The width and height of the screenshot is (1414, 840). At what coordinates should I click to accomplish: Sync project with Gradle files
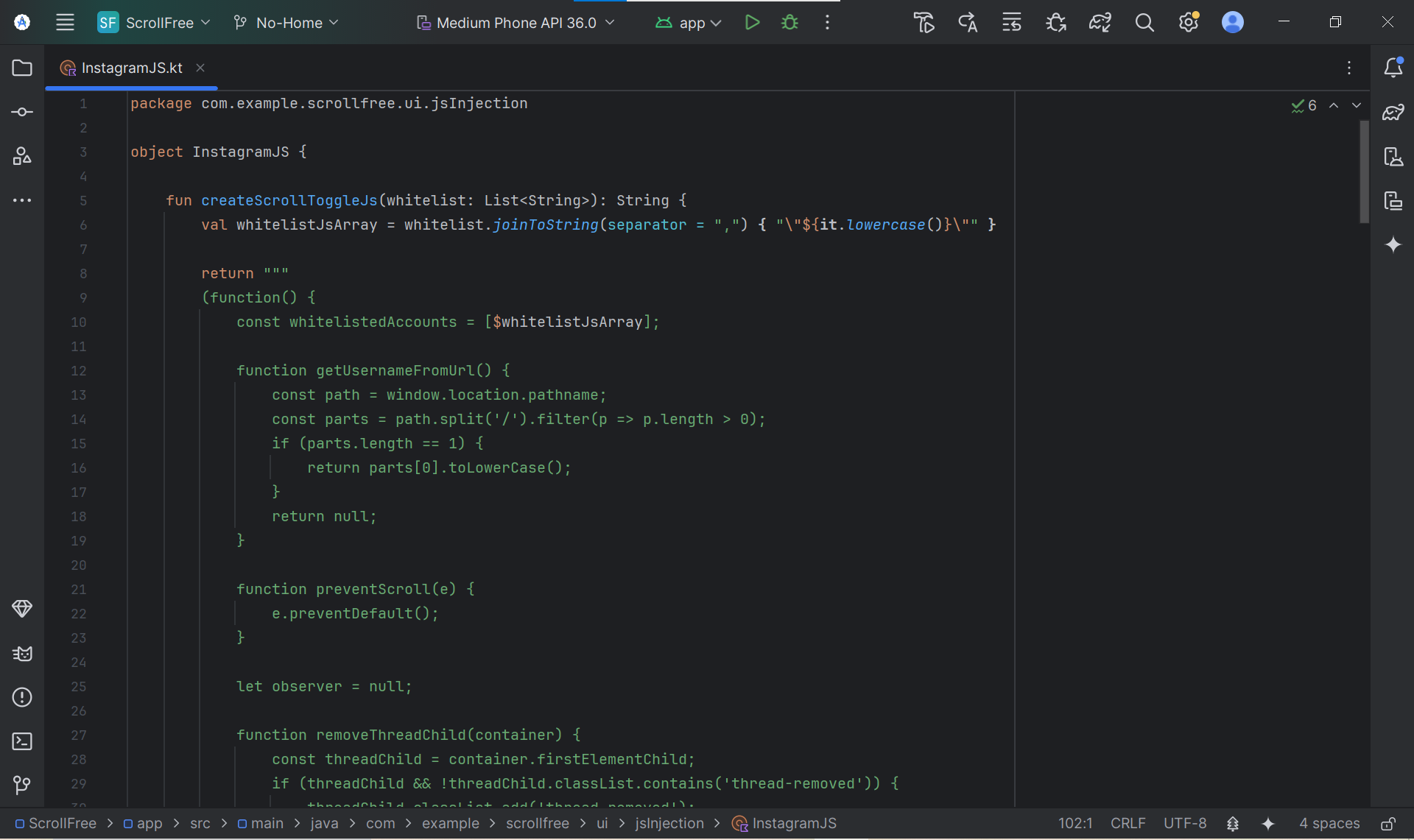(x=1100, y=22)
